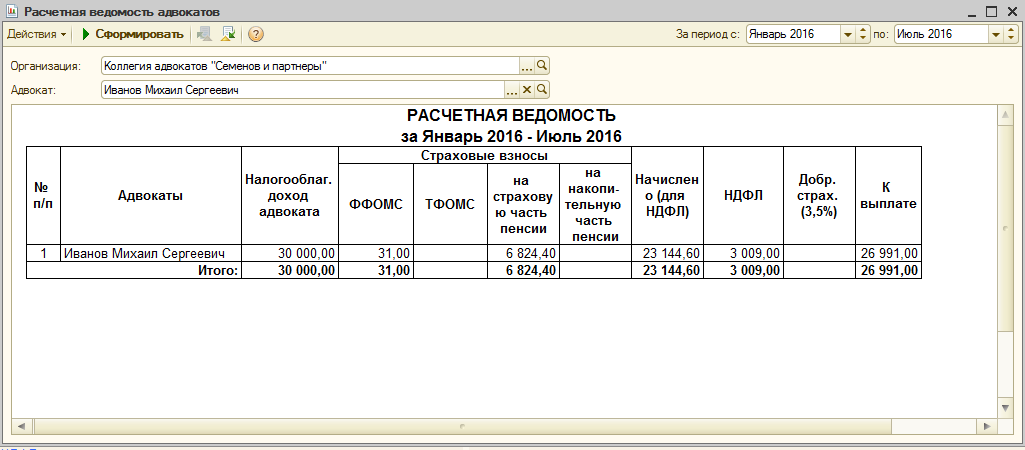Click the horizontal scrollbar right arrow

[x=986, y=426]
